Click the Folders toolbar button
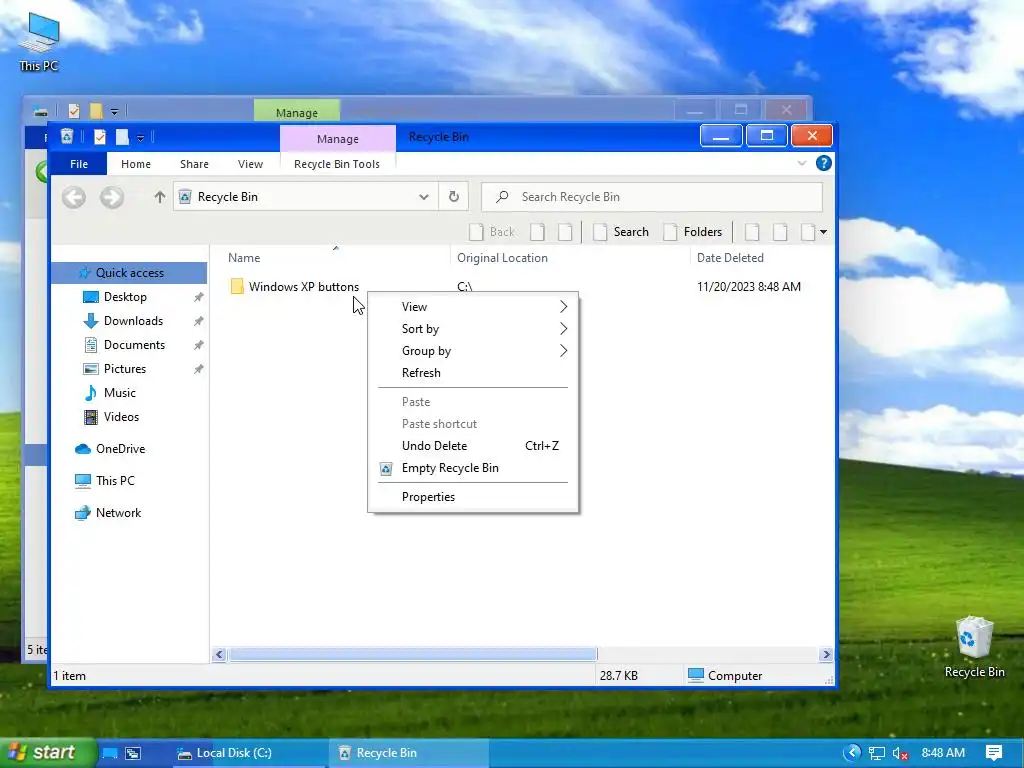Image resolution: width=1024 pixels, height=768 pixels. pyautogui.click(x=692, y=232)
